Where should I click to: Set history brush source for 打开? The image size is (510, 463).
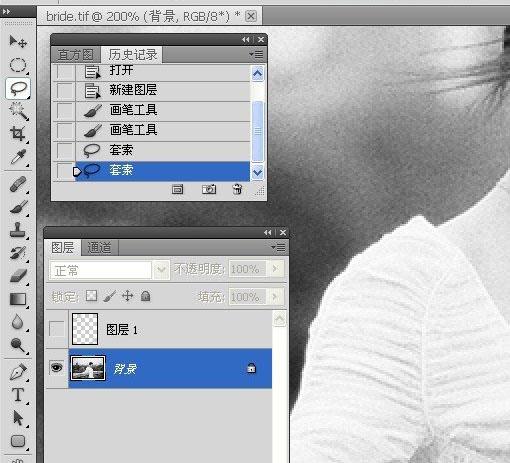click(x=64, y=71)
